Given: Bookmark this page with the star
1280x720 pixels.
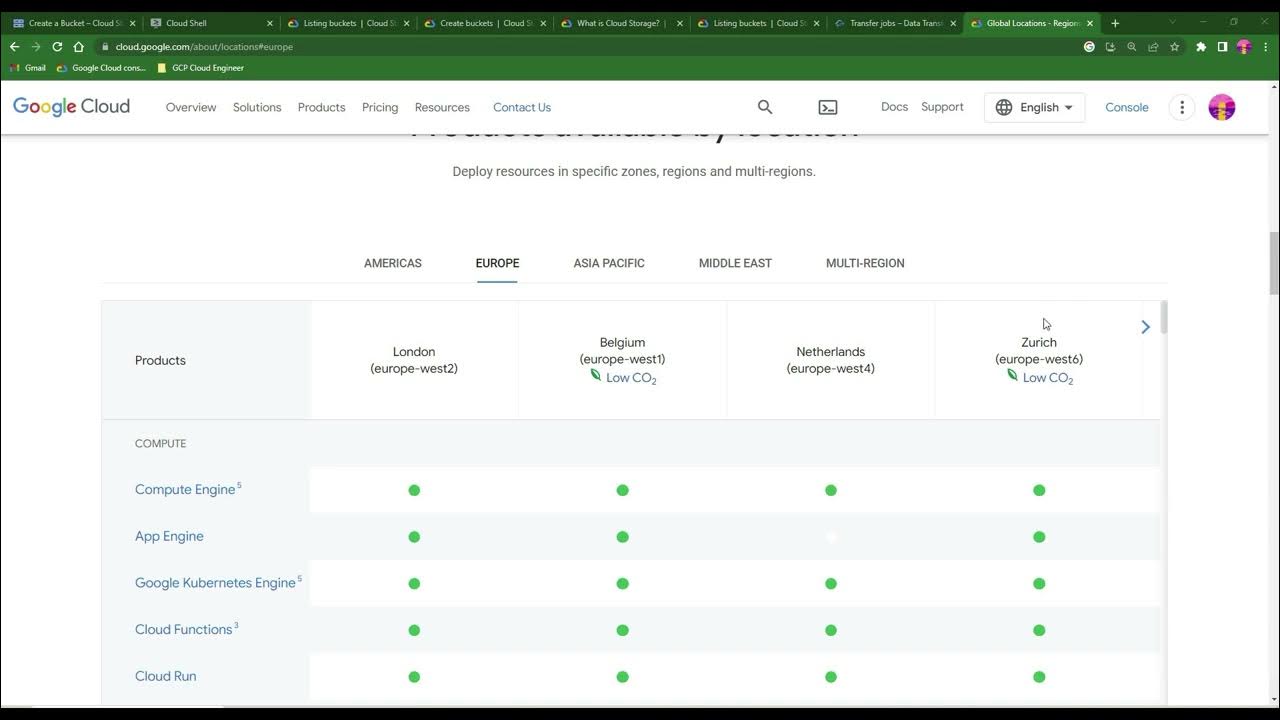Looking at the screenshot, I should point(1175,46).
